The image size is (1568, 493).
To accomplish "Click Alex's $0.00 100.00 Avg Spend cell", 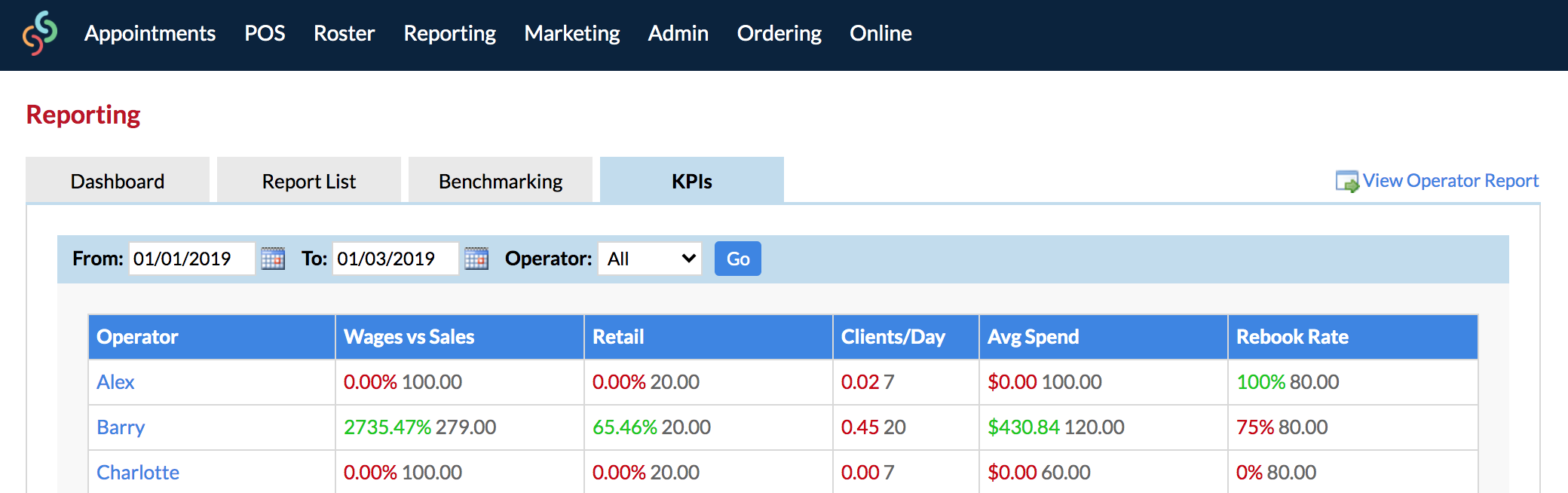I will (1104, 382).
